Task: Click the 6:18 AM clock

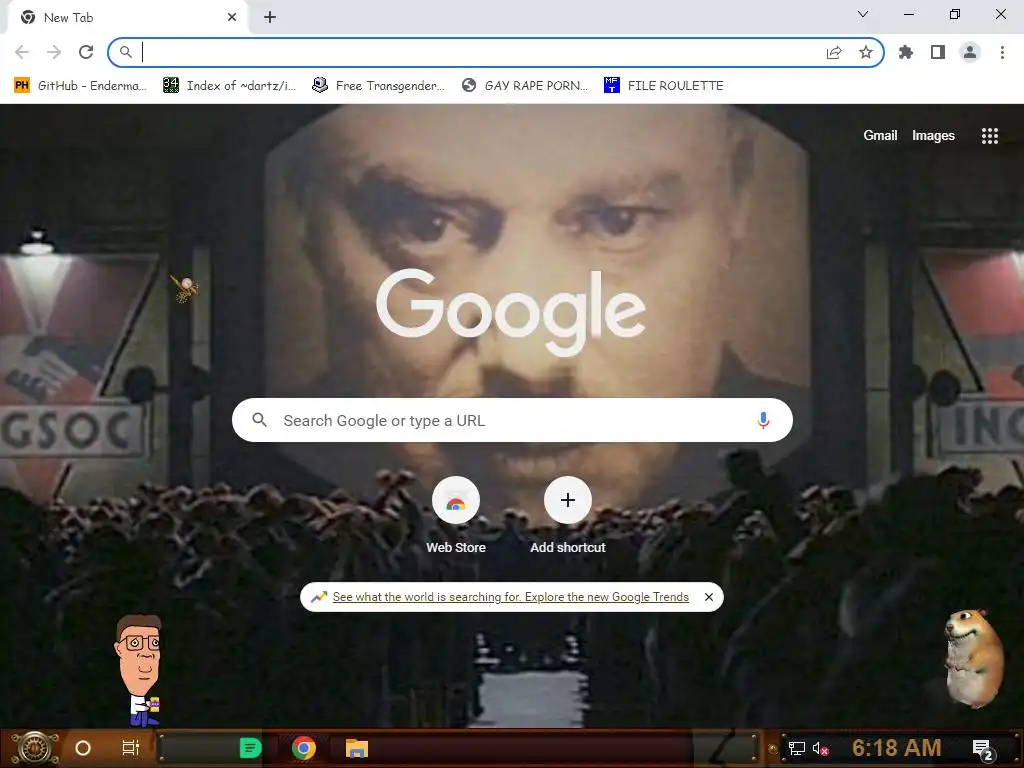Action: pyautogui.click(x=897, y=748)
